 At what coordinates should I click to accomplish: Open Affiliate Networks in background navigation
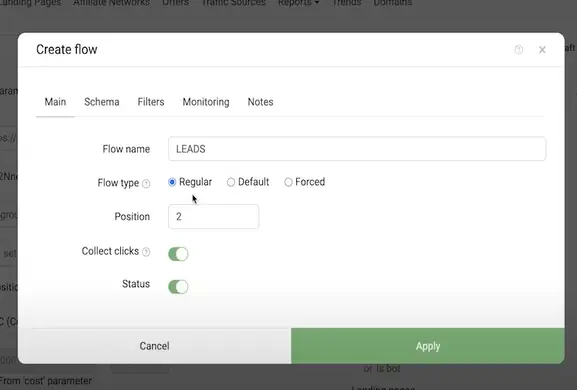point(111,3)
